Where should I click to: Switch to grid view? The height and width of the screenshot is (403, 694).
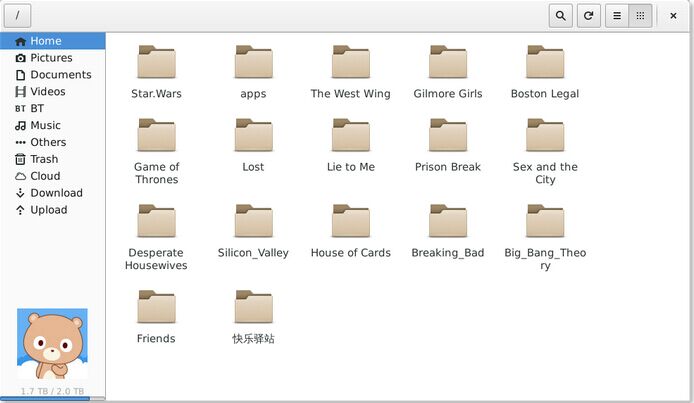pyautogui.click(x=640, y=16)
